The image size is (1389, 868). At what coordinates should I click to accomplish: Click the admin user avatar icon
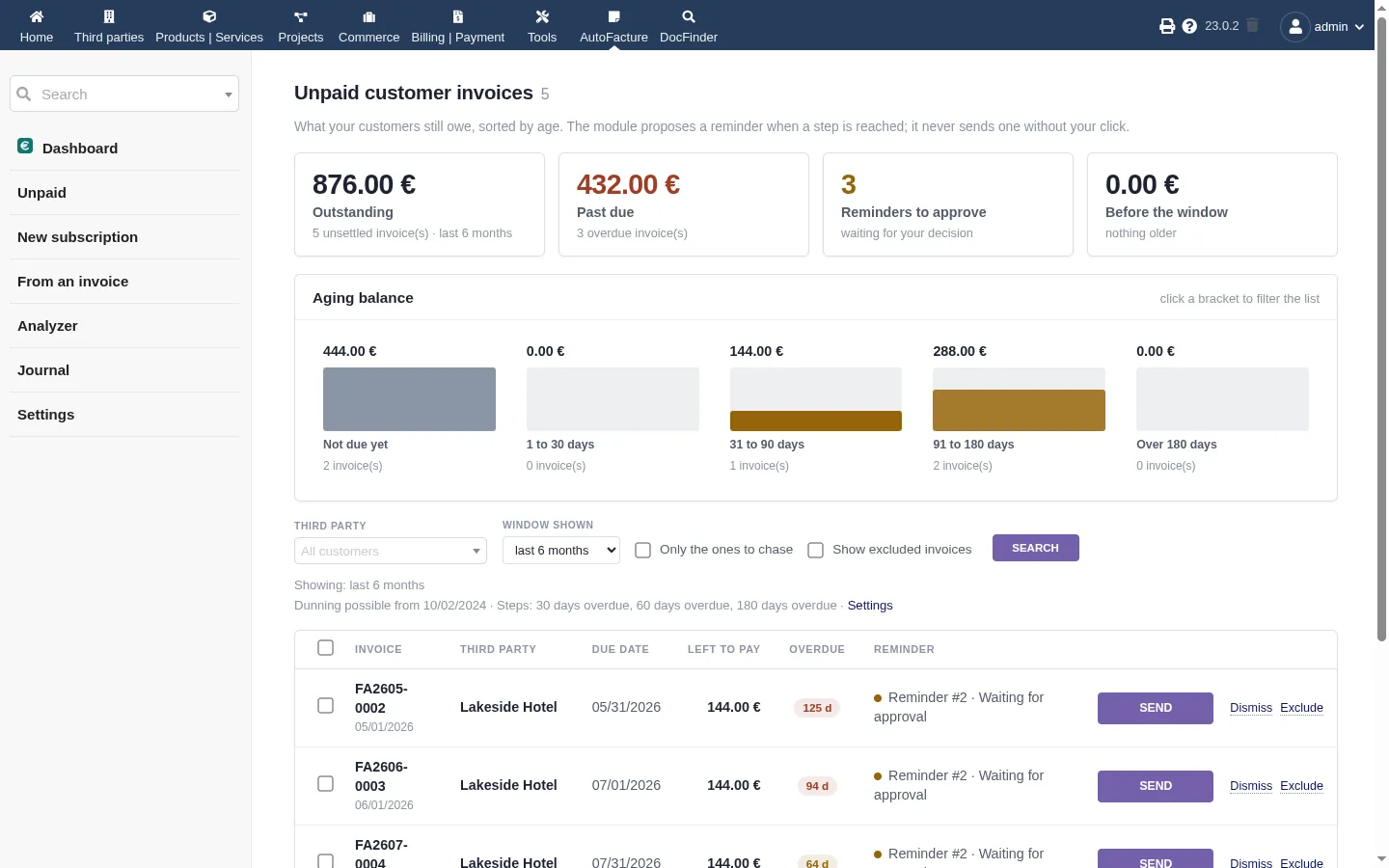click(x=1295, y=26)
